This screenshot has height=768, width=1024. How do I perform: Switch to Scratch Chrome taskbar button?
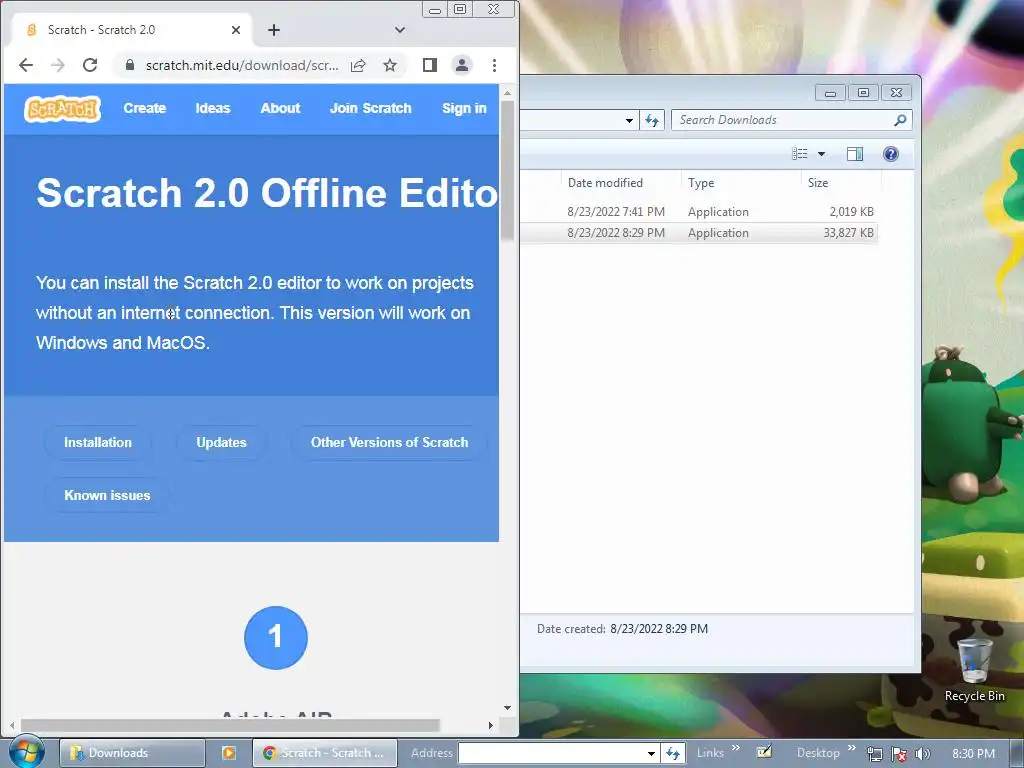tap(325, 753)
